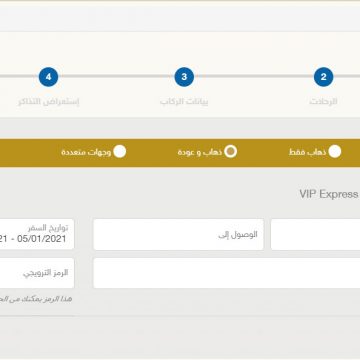The image size is (360, 360).
Task: Select the ذهاب فقط one-way radio button
Action: tap(335, 152)
